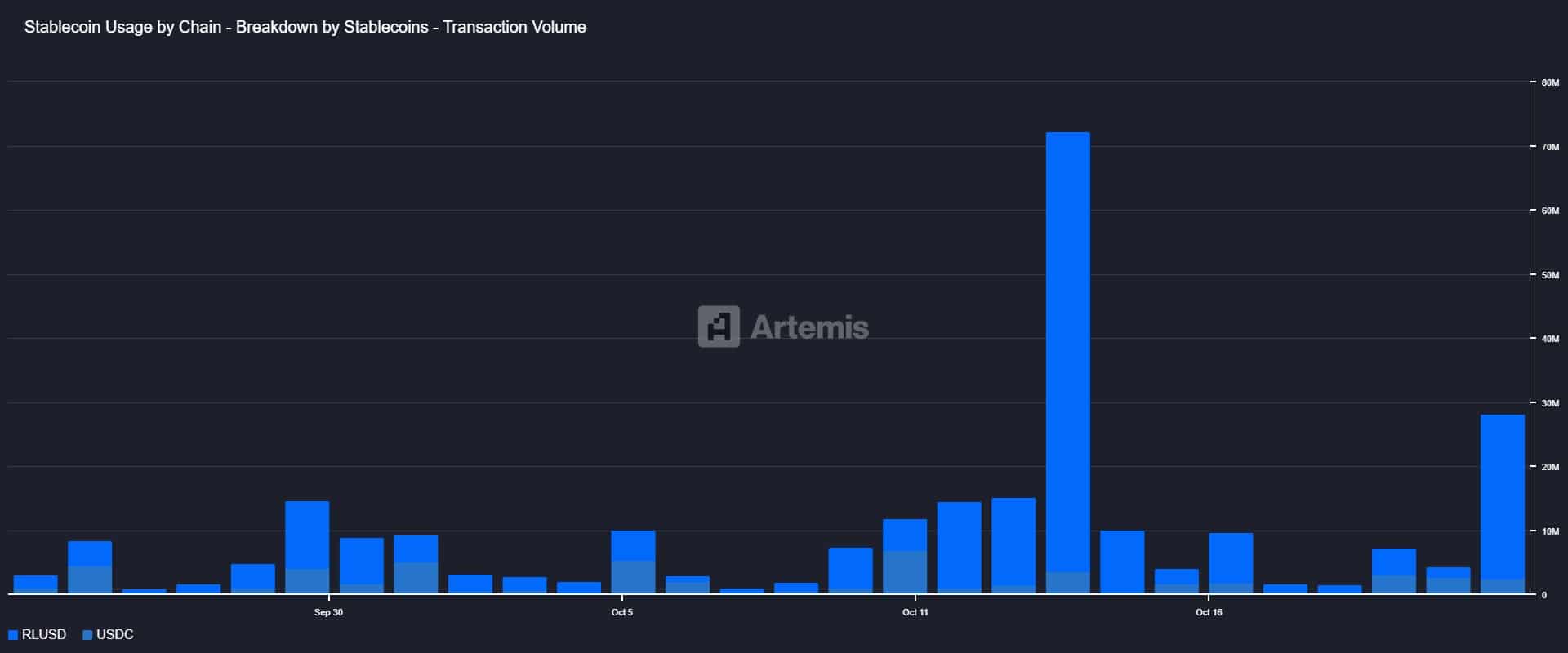1568x653 pixels.
Task: Click the 50M label on the y-axis
Action: pyautogui.click(x=1550, y=275)
